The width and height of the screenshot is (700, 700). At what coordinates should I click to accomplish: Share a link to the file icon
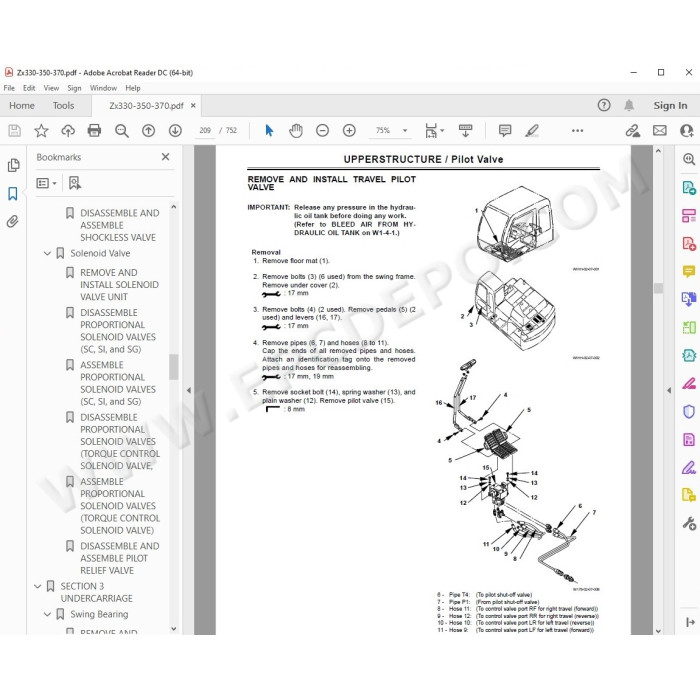633,130
